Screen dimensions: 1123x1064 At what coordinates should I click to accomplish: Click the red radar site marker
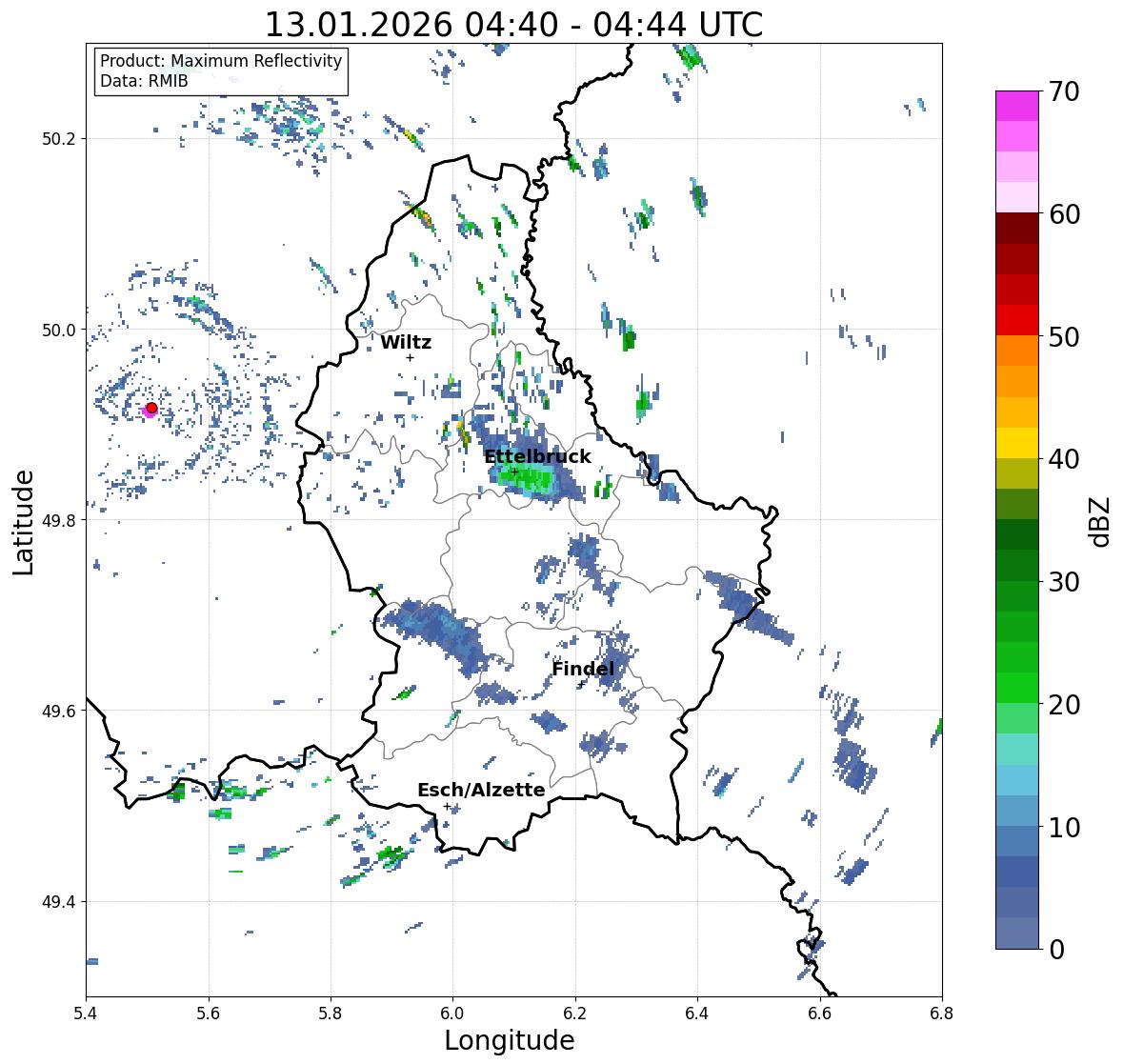tap(151, 408)
